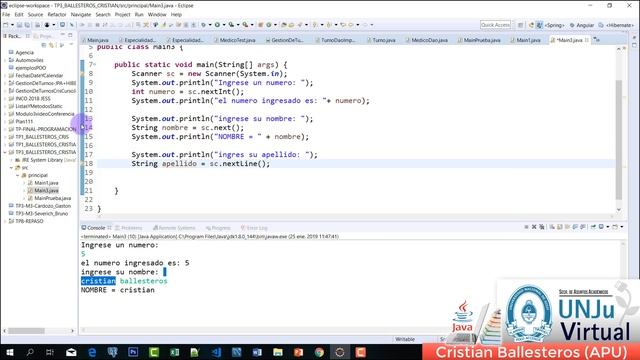640x360 pixels.
Task: Switch to the Hibernate perspective
Action: click(616, 25)
